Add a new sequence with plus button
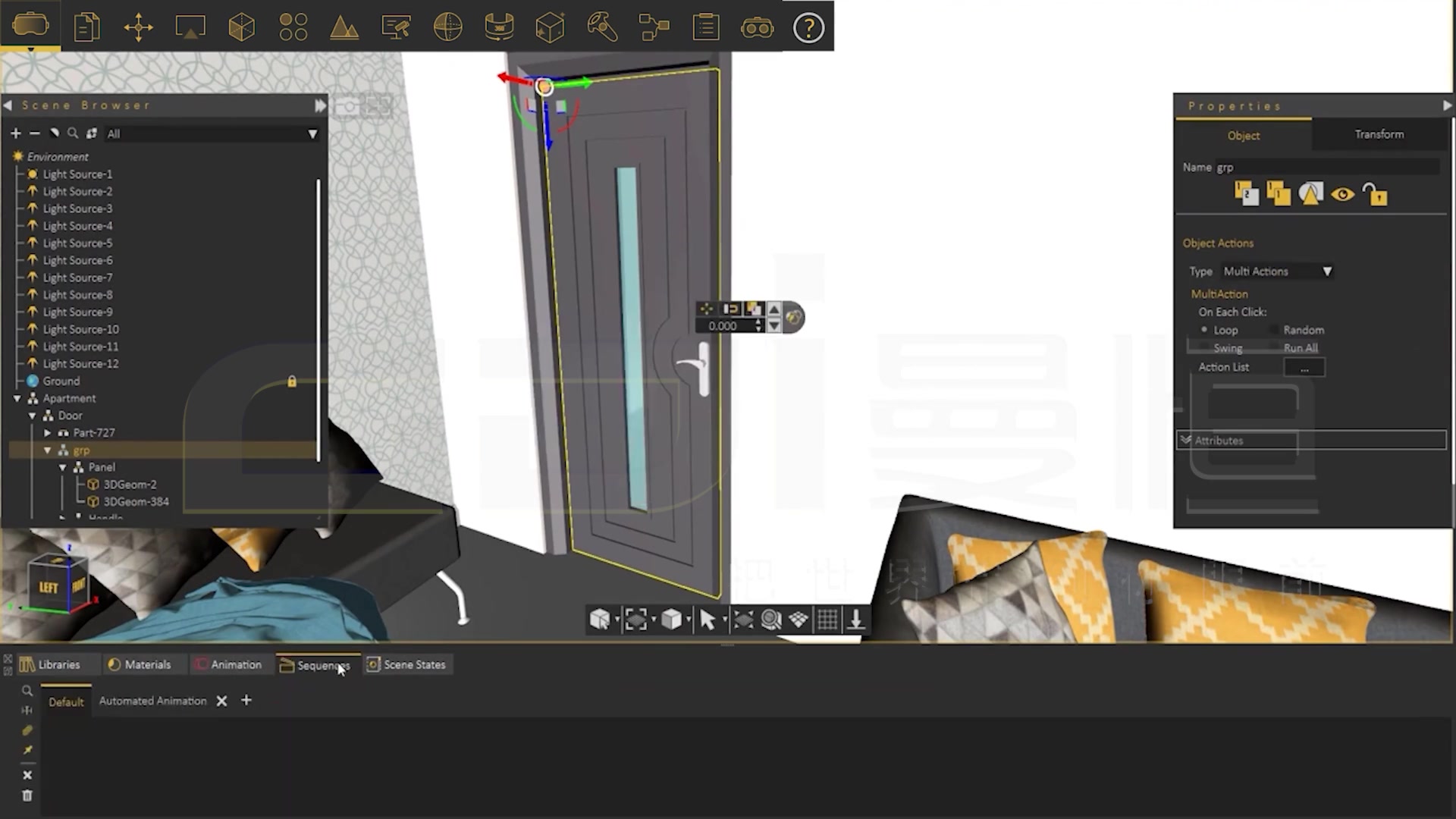 click(246, 701)
